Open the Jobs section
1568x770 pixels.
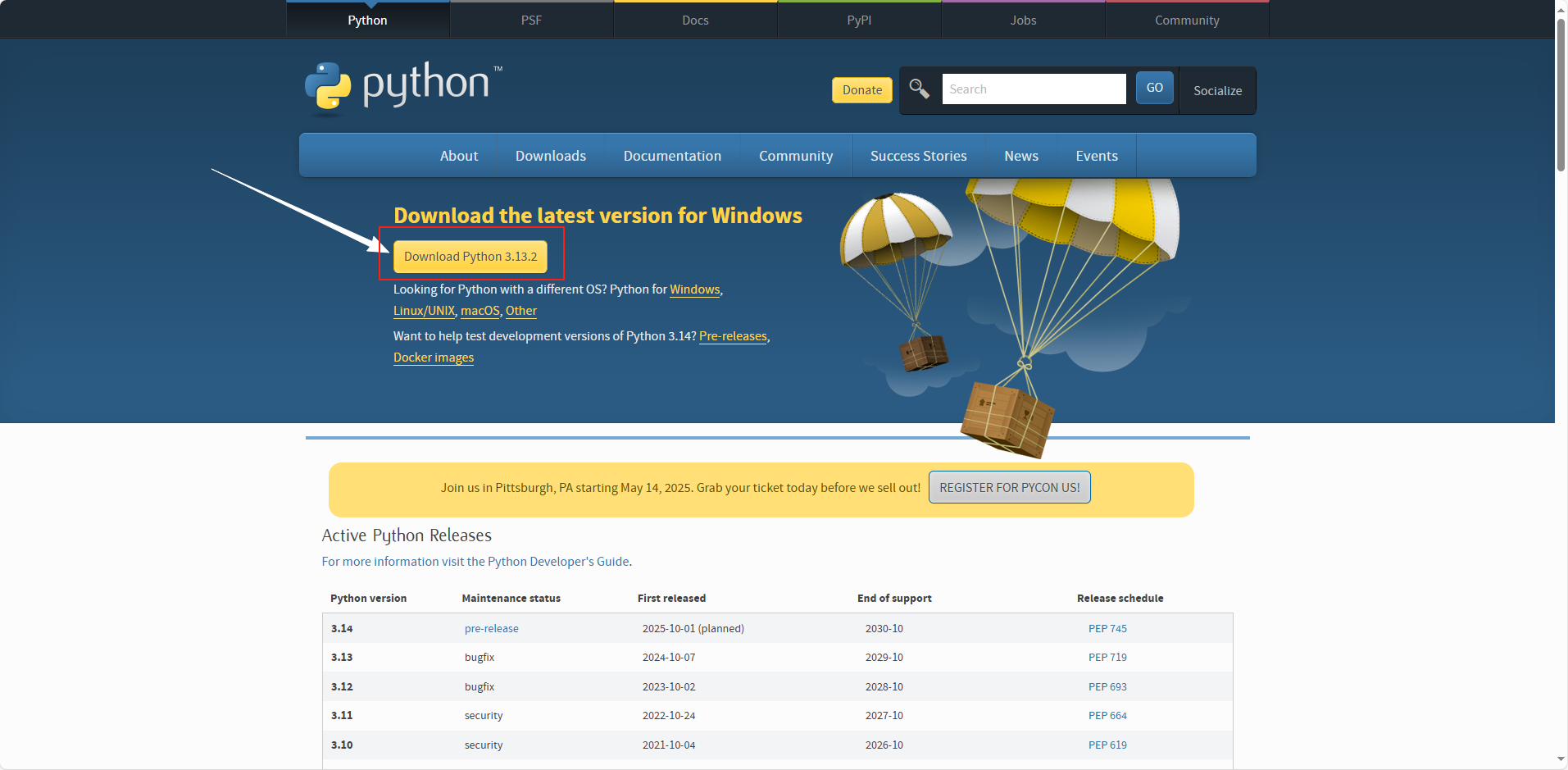pos(1022,20)
